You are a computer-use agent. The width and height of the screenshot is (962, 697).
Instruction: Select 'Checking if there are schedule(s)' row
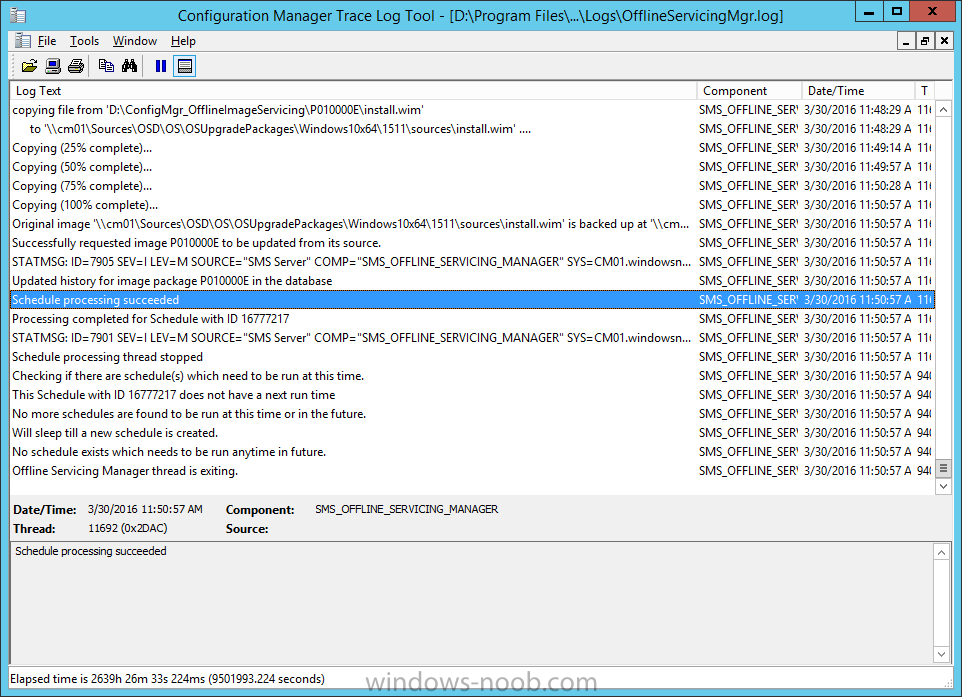(472, 376)
